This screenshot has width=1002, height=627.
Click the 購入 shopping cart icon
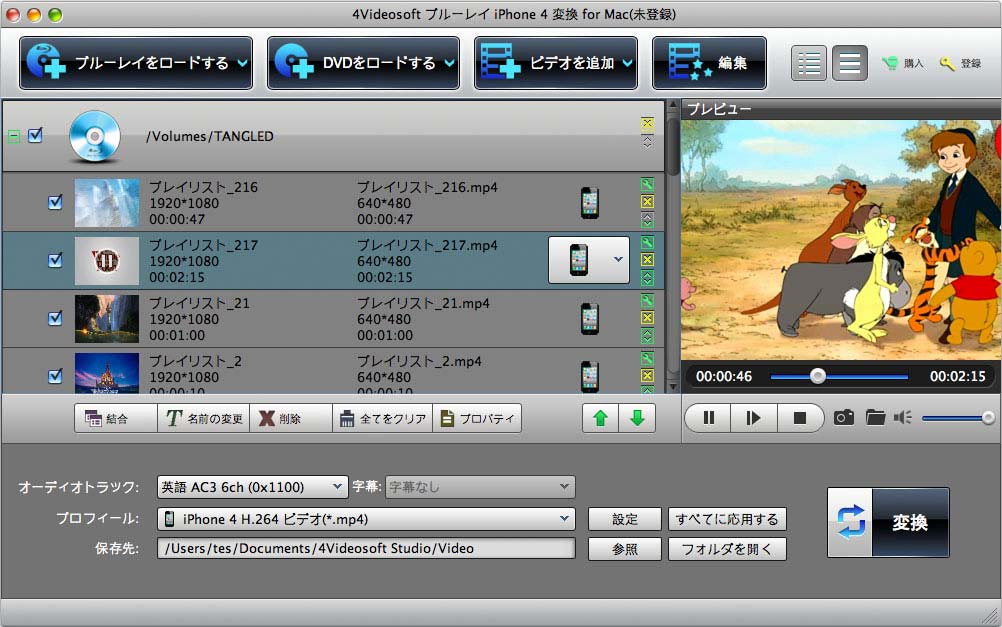pyautogui.click(x=889, y=63)
